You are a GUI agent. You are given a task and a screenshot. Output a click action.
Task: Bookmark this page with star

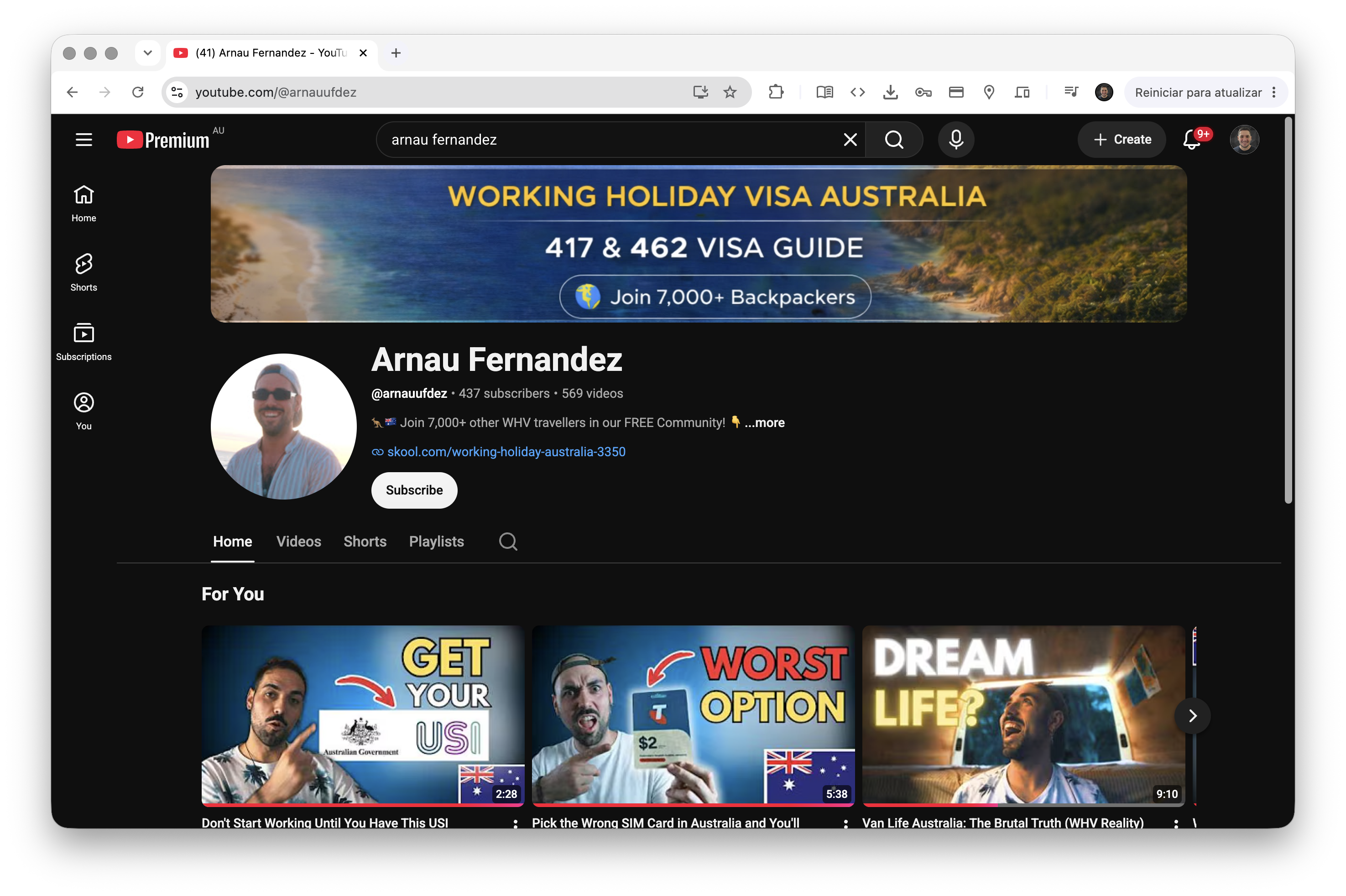(x=730, y=92)
